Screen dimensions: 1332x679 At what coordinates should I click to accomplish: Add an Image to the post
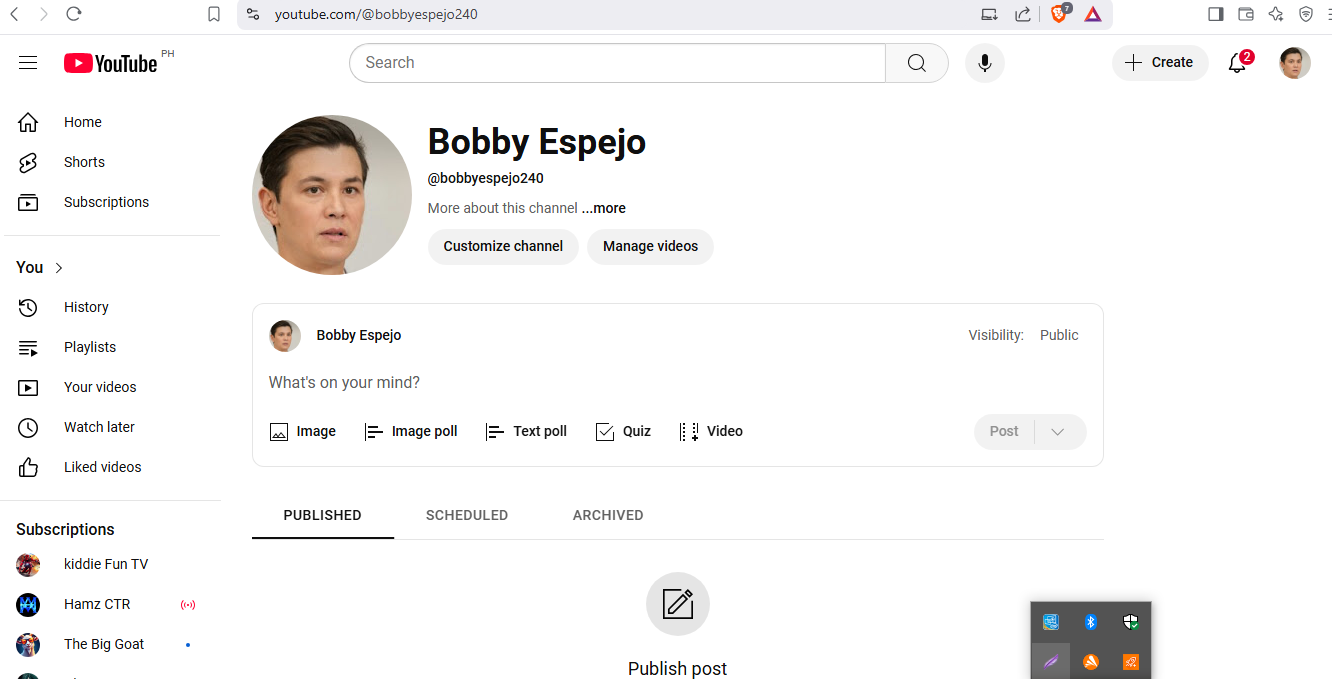303,432
